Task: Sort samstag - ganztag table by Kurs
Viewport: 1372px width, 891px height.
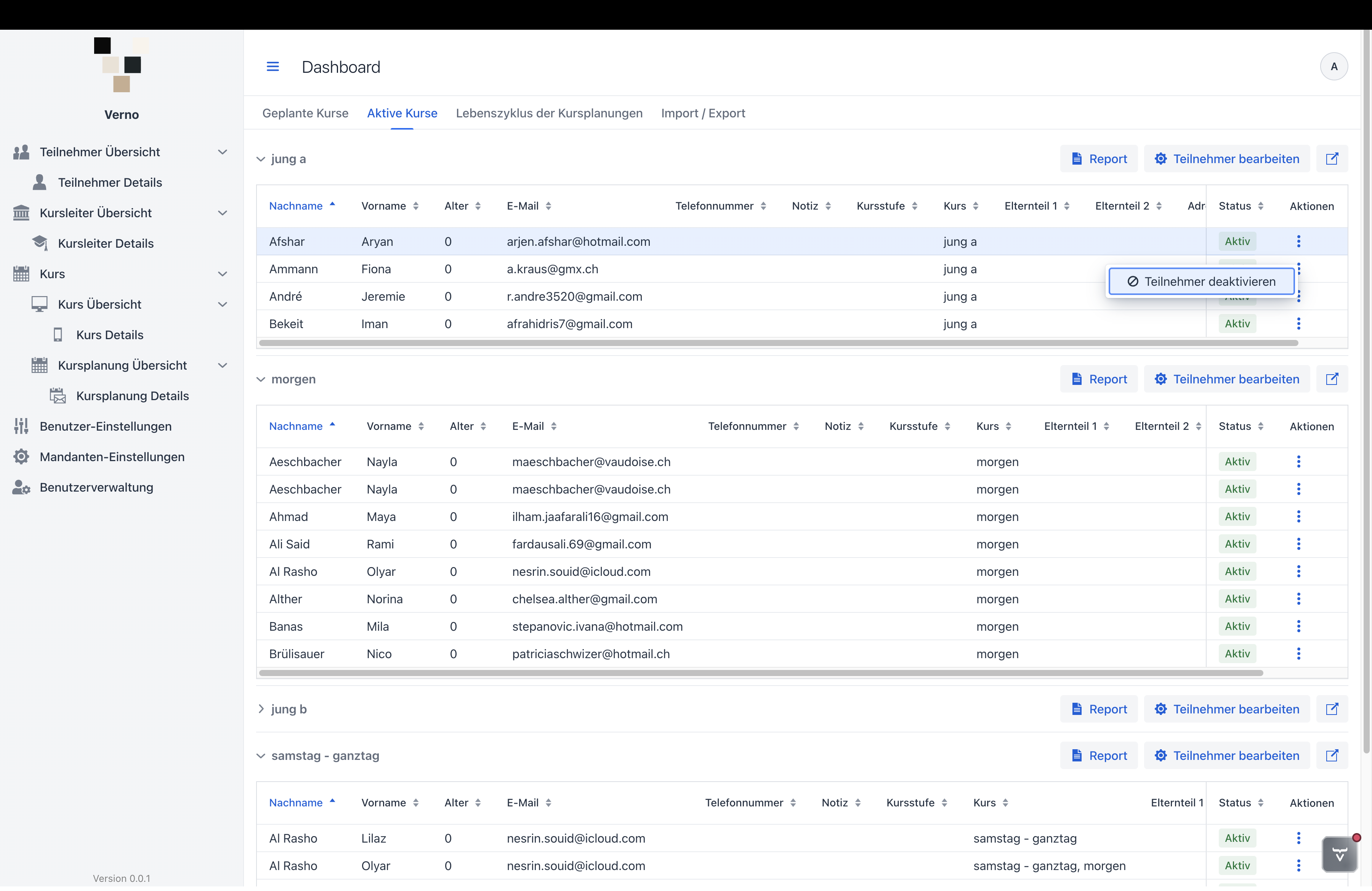Action: 991,802
